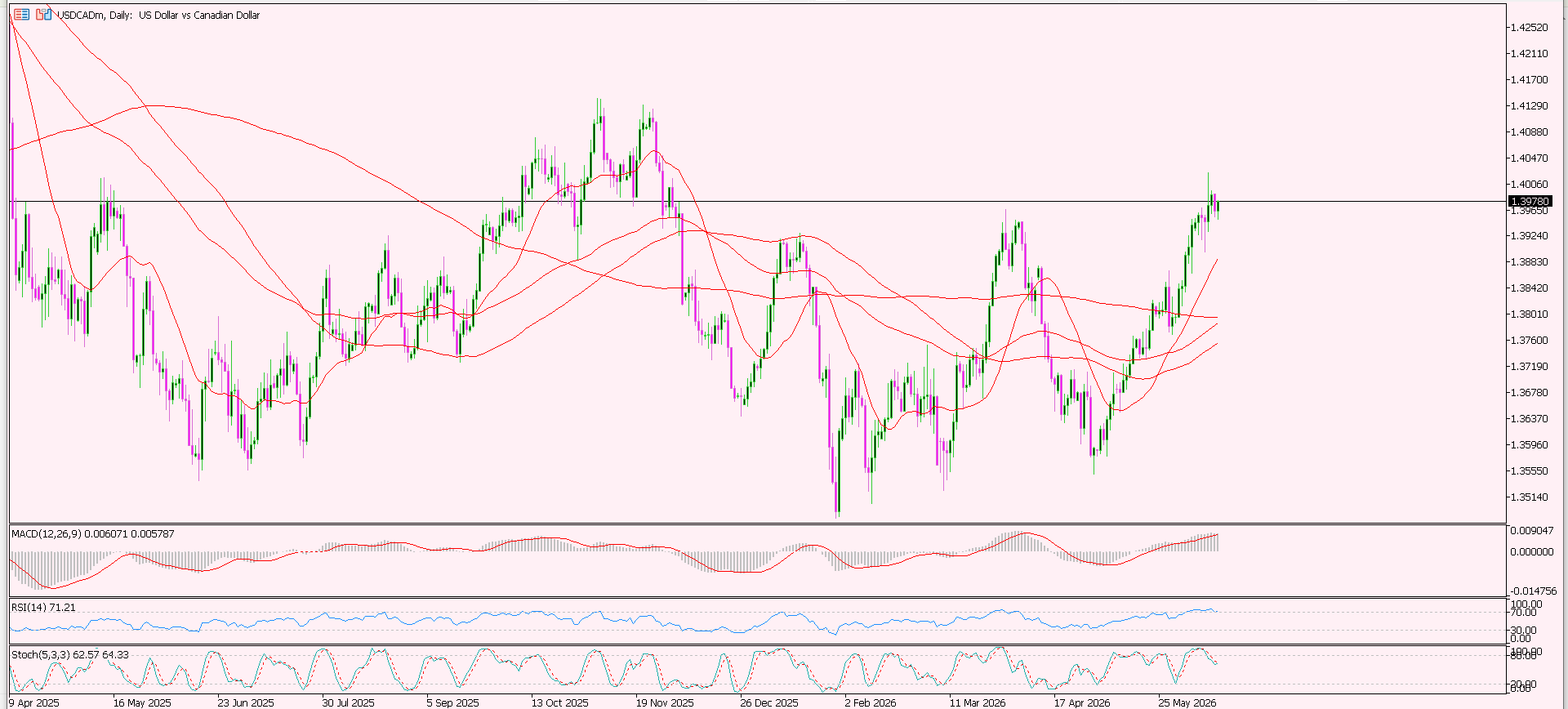1568x709 pixels.
Task: Click the Stoch(5,3,3) indicator label
Action: tap(70, 655)
